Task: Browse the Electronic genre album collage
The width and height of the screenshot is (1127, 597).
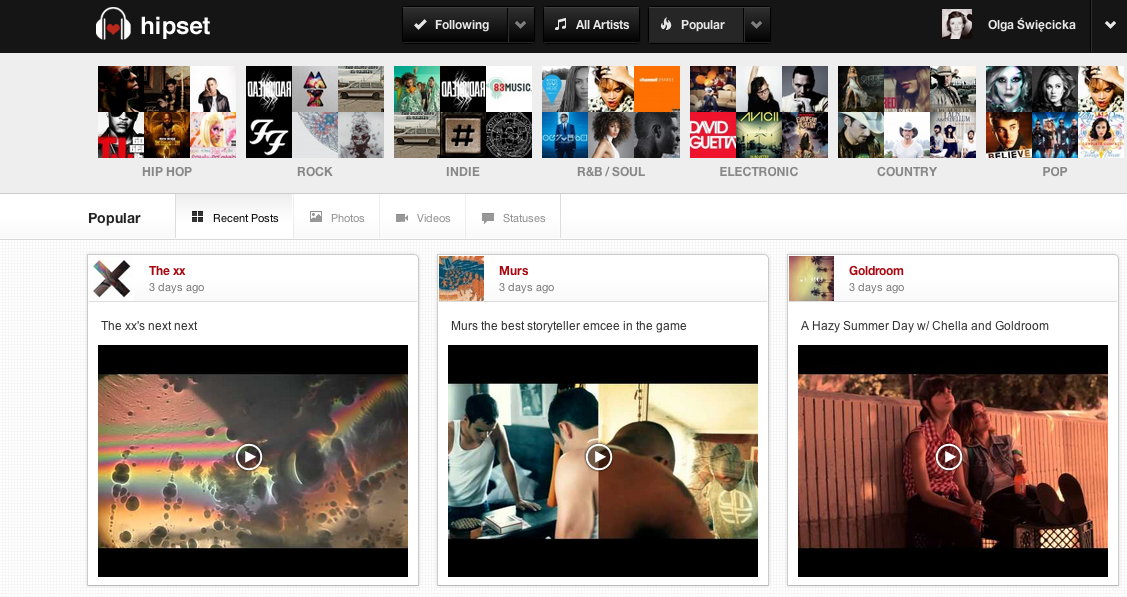Action: pos(759,112)
